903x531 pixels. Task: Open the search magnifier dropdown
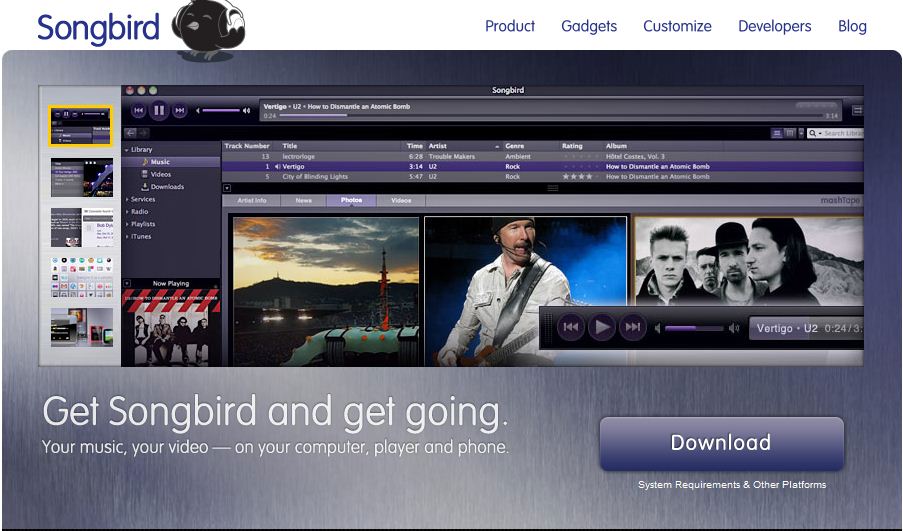click(814, 133)
